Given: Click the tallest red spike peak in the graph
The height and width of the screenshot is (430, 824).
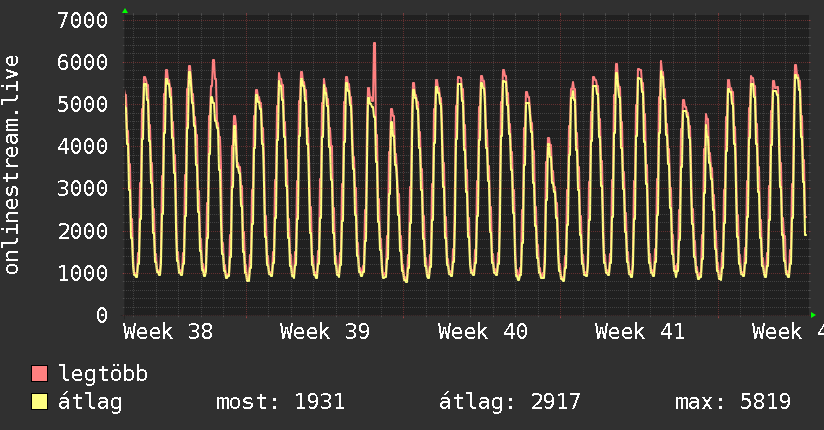Looking at the screenshot, I should coord(374,44).
